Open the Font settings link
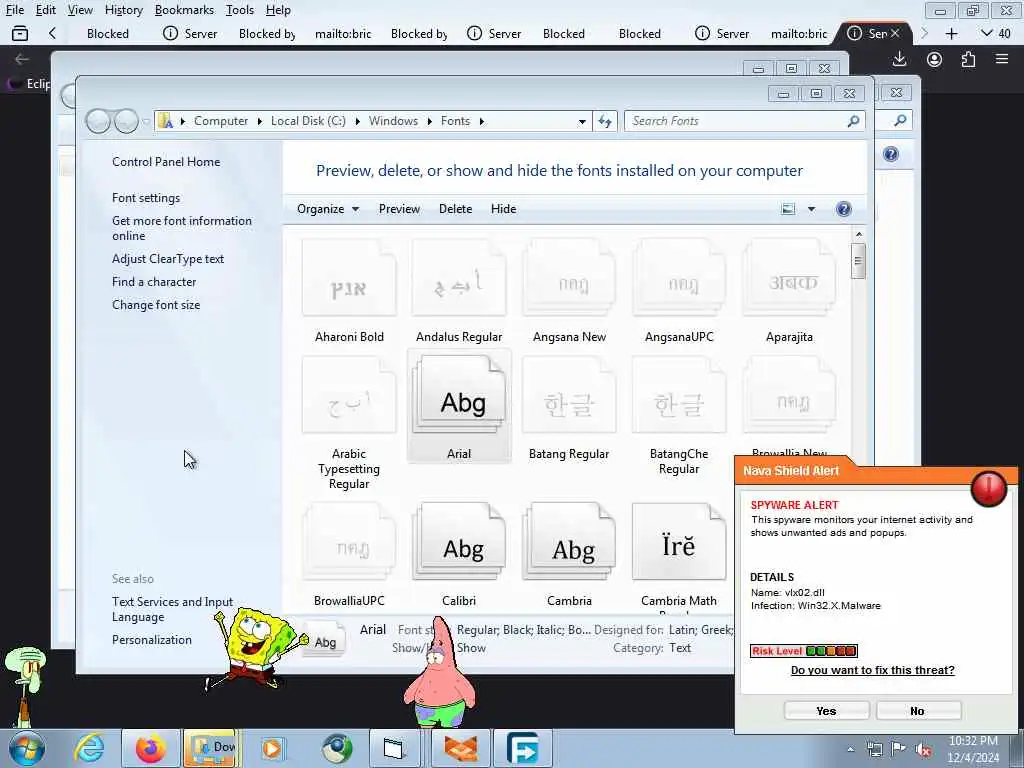 146,198
